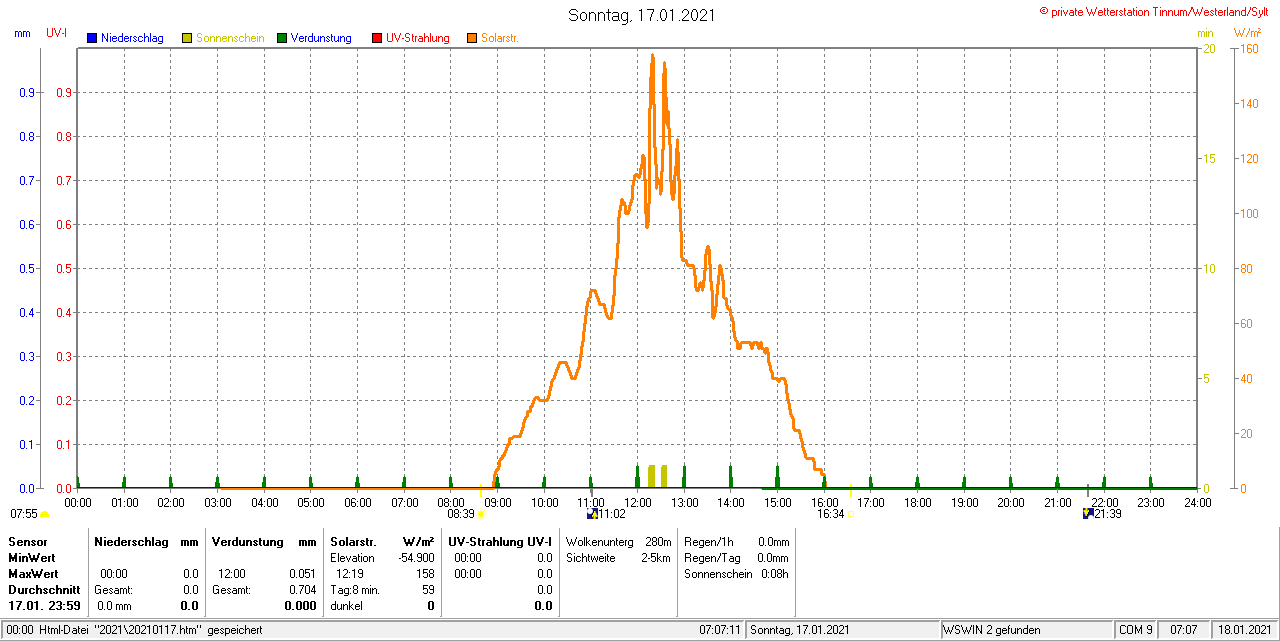Click the COM 9 status bar field
The image size is (1280, 641).
(x=1136, y=630)
